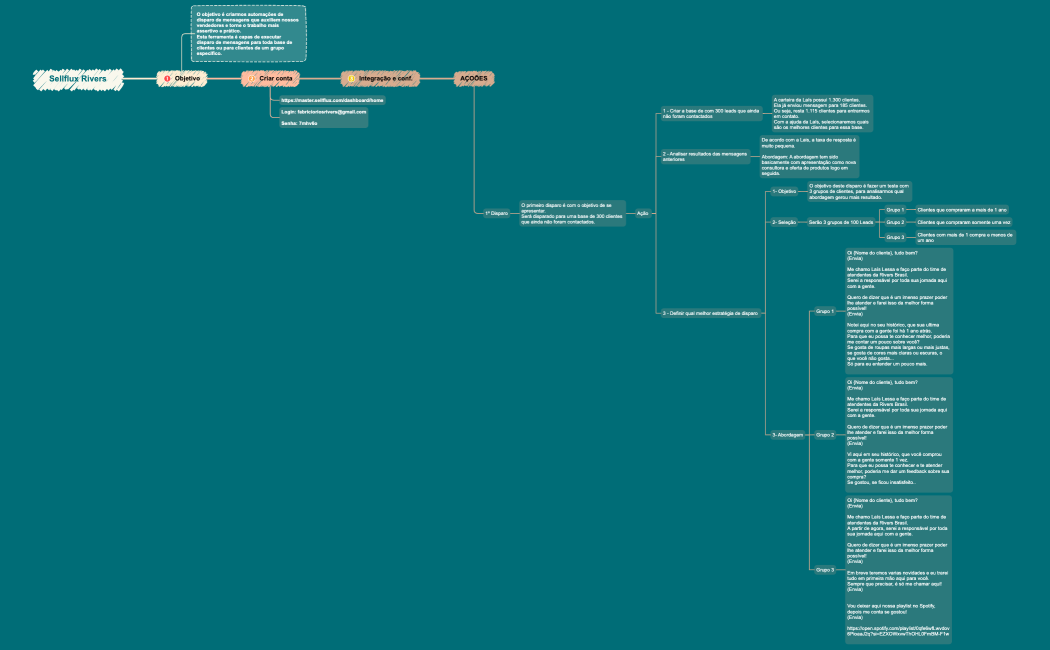Select the AÇÕOES topic node

point(473,78)
